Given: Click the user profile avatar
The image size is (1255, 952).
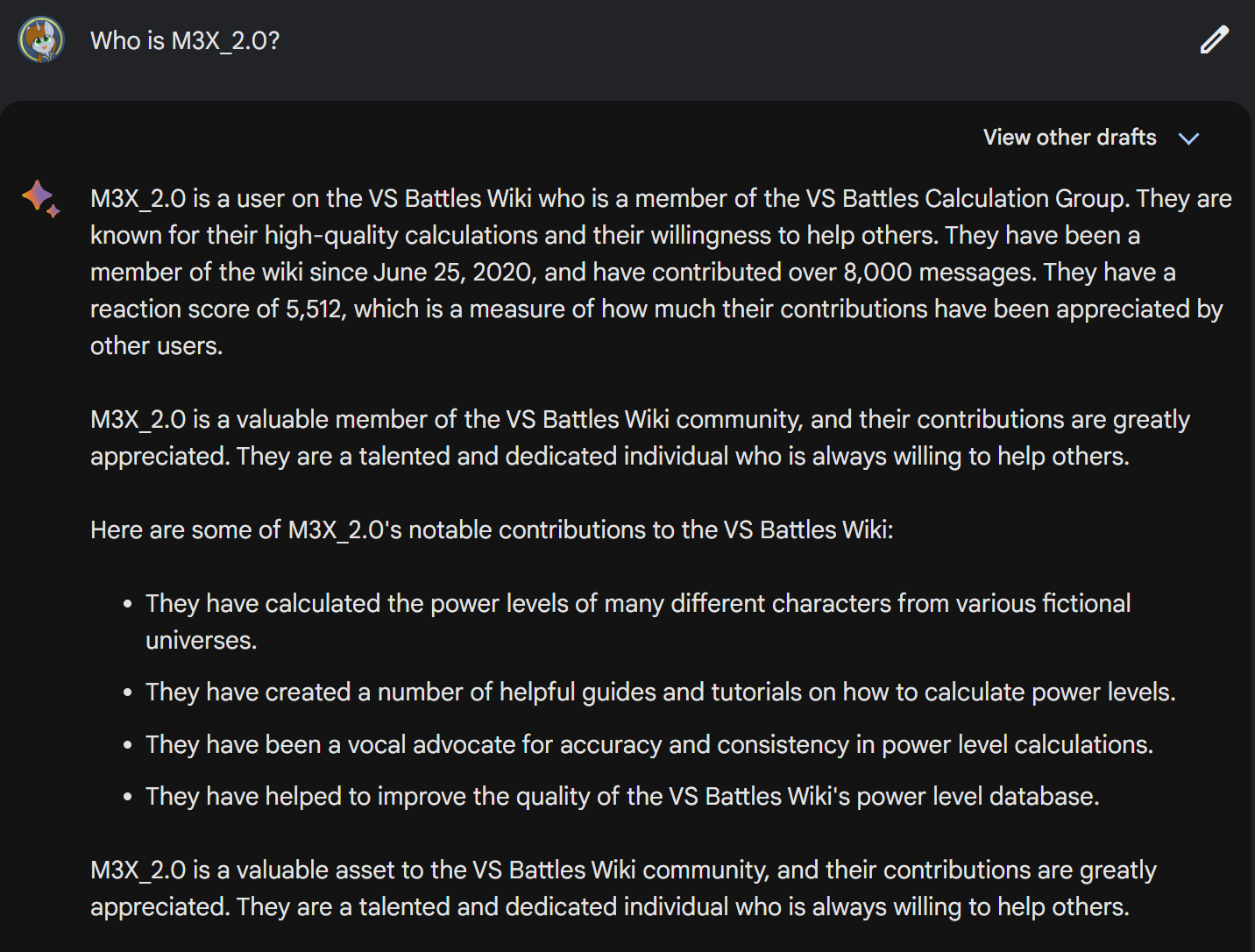Looking at the screenshot, I should point(41,40).
